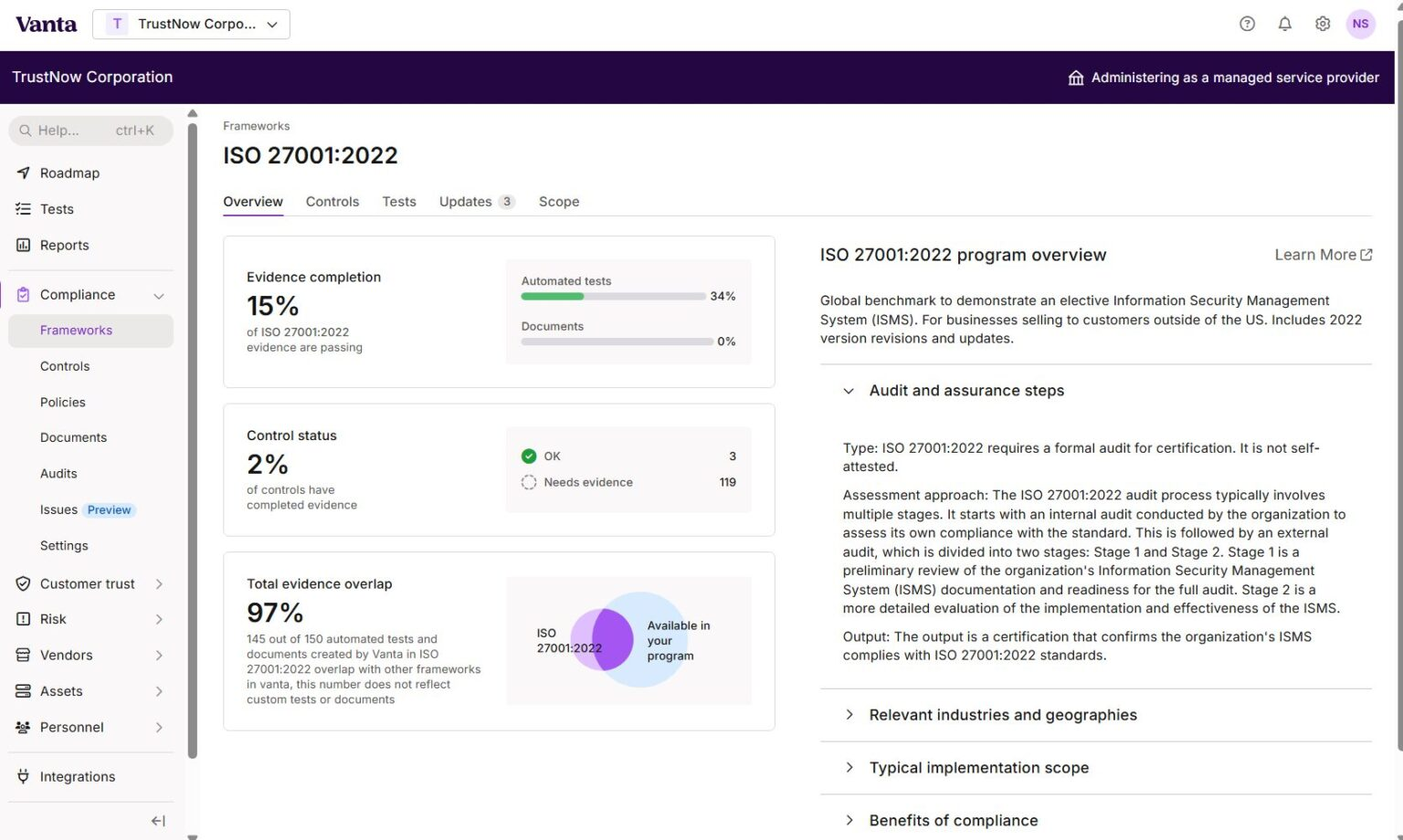Click the sidebar vertical scrollbar

[x=192, y=440]
